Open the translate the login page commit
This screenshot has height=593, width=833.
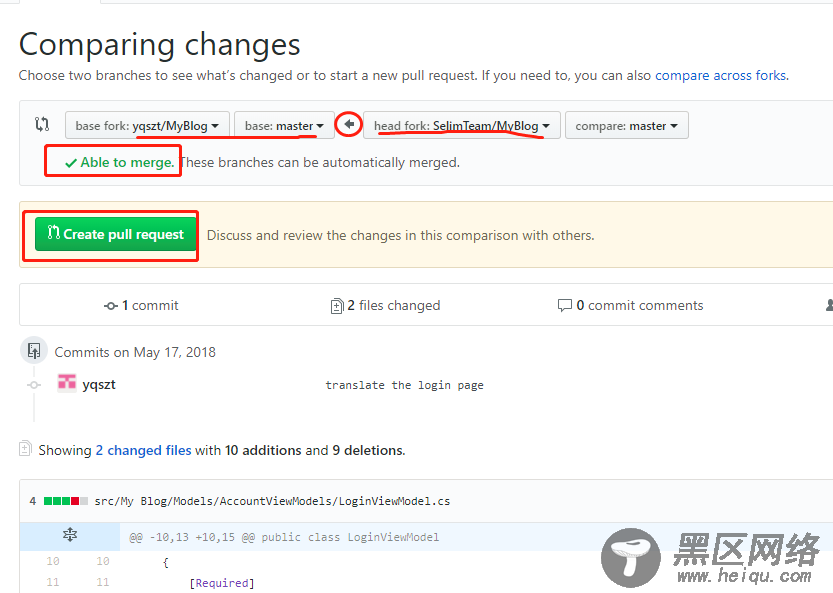[x=404, y=385]
